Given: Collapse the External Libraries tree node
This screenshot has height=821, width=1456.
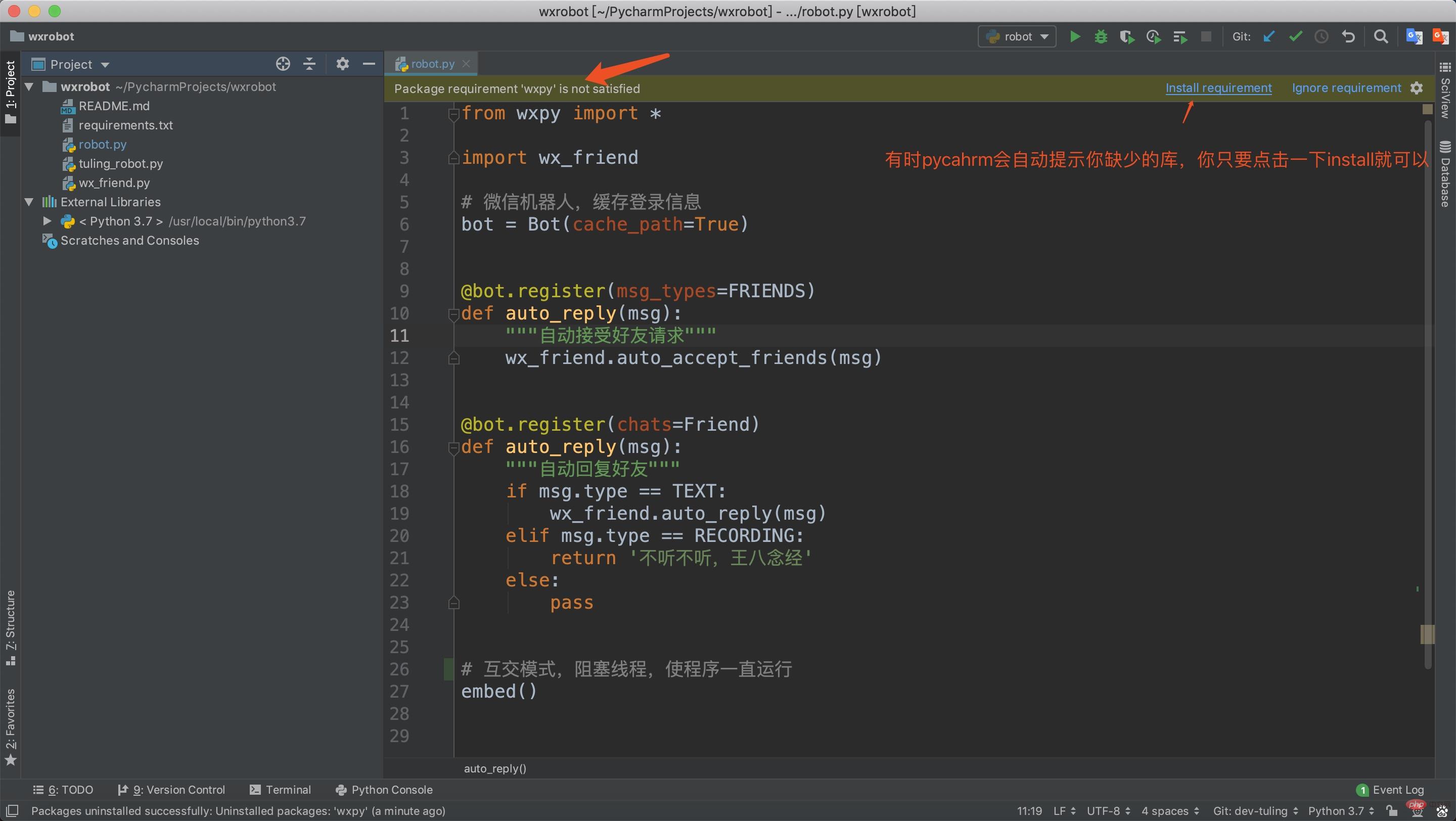Looking at the screenshot, I should point(29,202).
